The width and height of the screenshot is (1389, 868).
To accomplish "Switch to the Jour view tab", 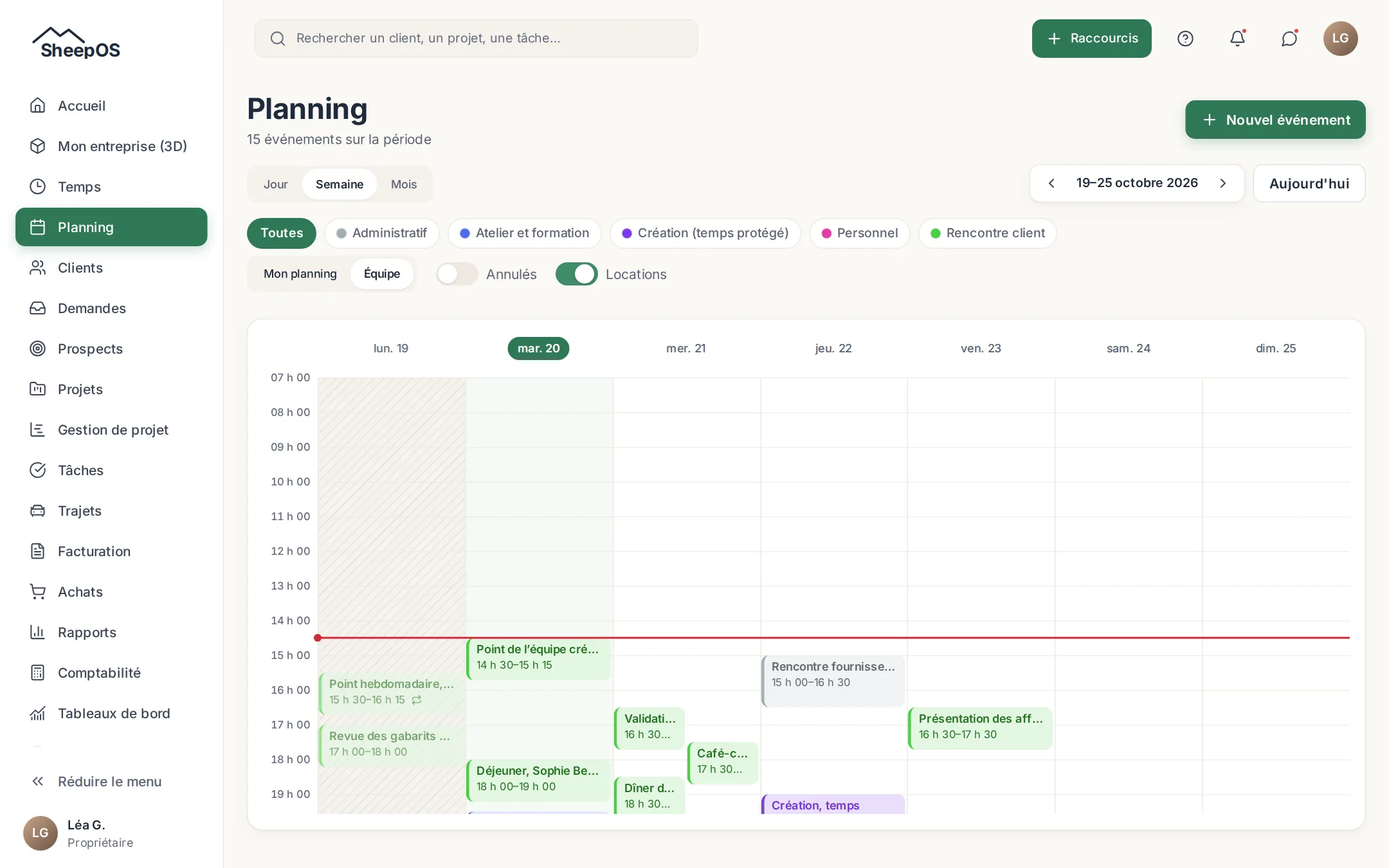I will tap(276, 185).
